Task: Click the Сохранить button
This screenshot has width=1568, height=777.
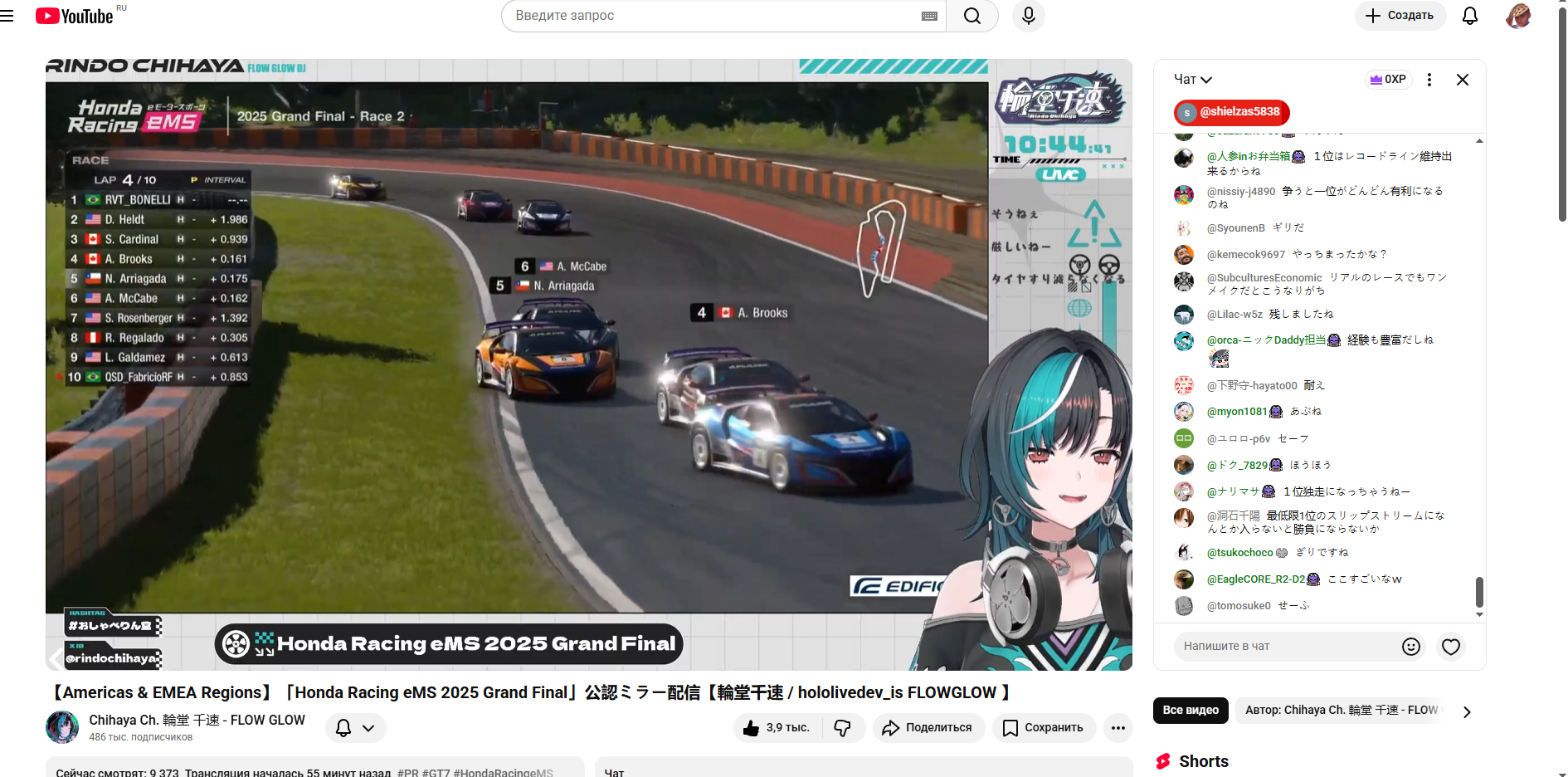Action: 1044,728
